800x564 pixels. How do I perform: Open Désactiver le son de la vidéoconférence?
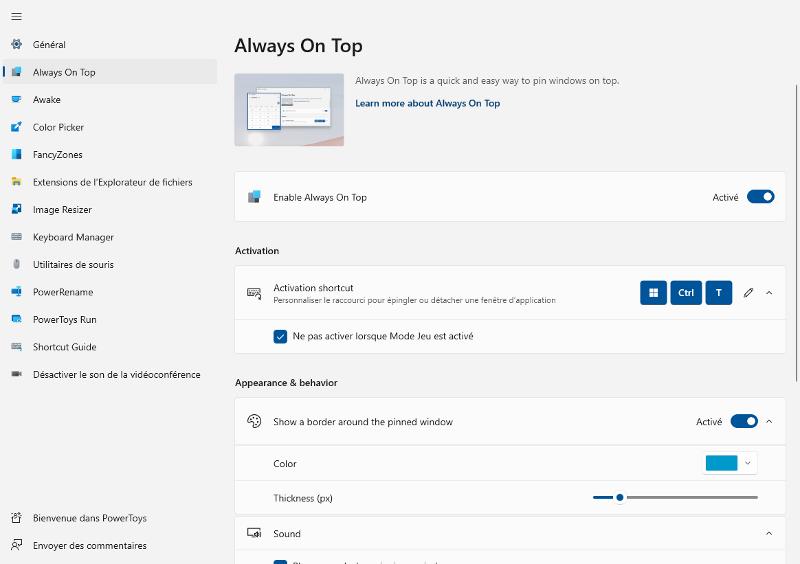(110, 374)
